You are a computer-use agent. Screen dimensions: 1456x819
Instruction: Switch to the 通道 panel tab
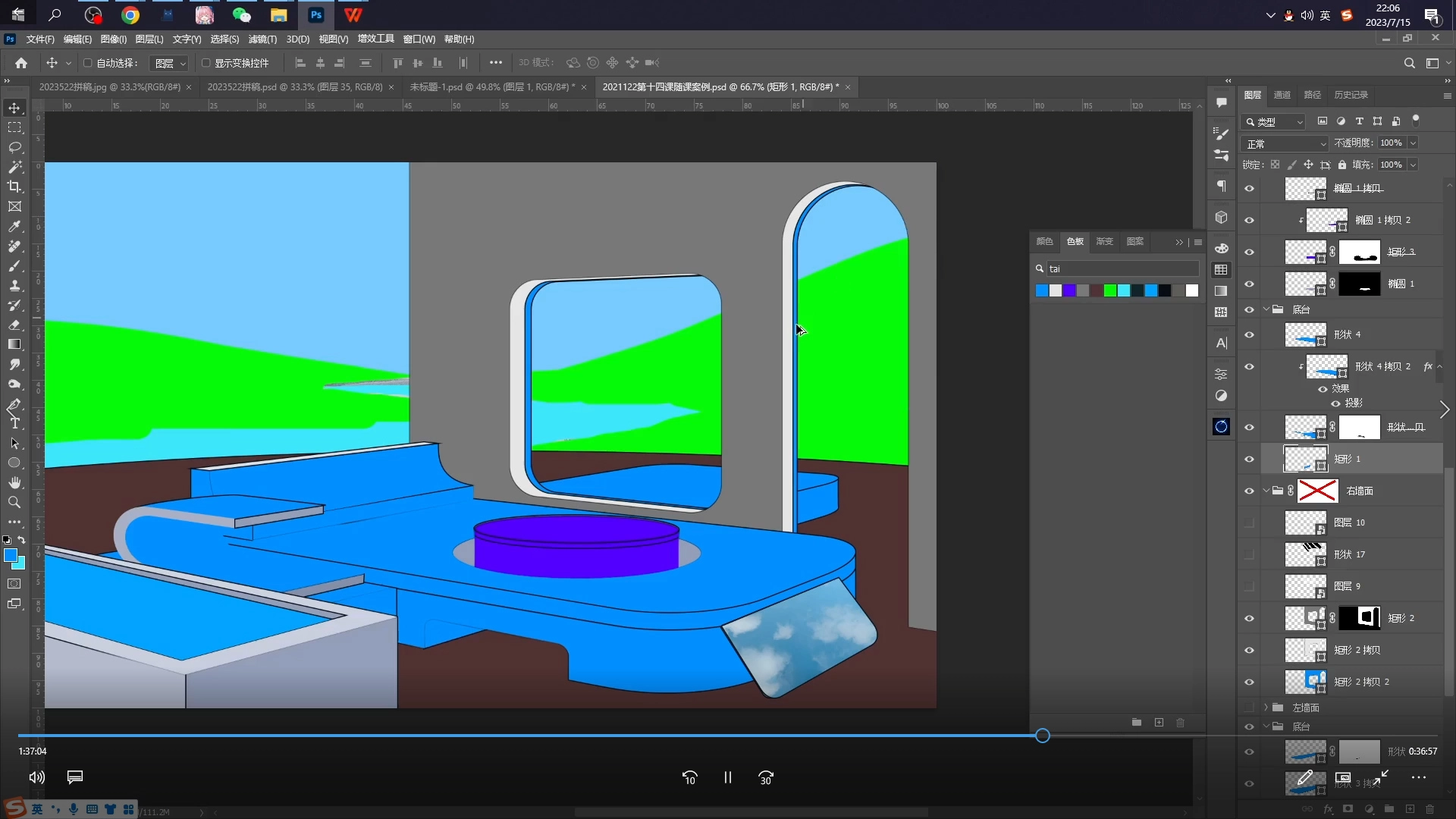[x=1282, y=95]
